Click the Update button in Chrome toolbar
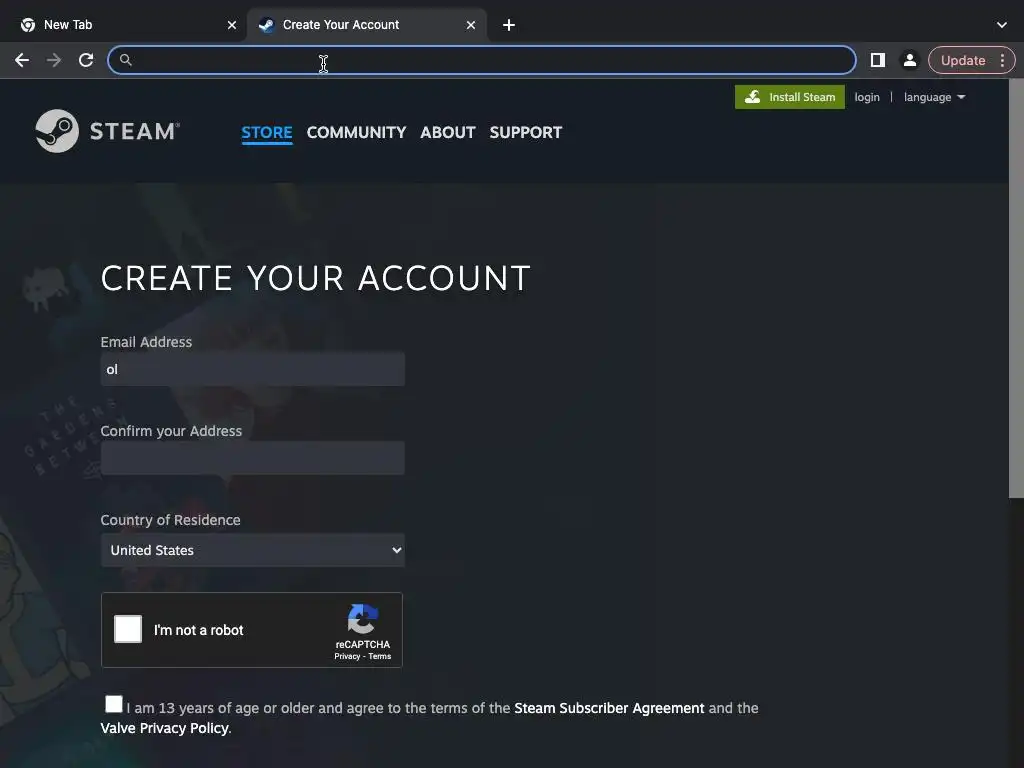The image size is (1024, 768). pyautogui.click(x=963, y=60)
